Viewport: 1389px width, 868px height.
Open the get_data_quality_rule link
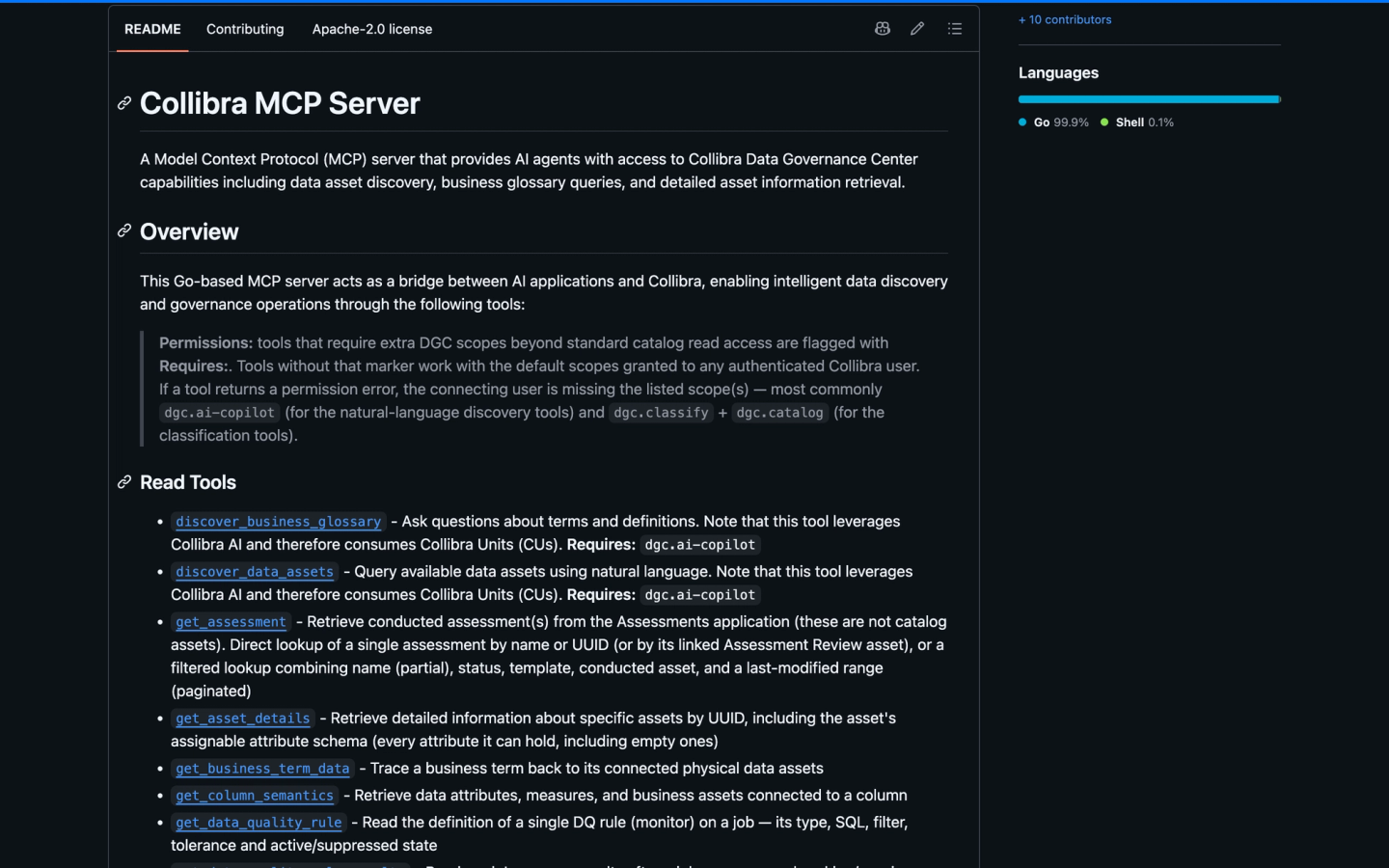click(x=259, y=823)
